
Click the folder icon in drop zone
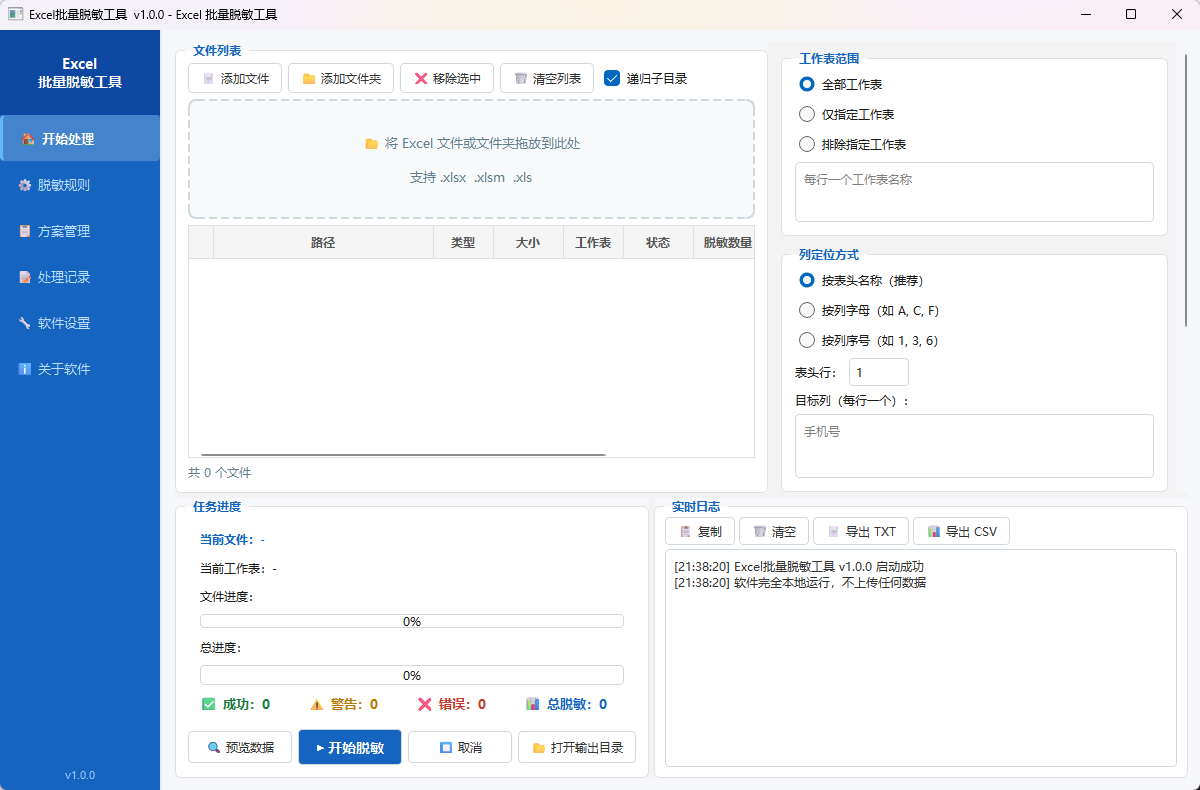click(372, 144)
